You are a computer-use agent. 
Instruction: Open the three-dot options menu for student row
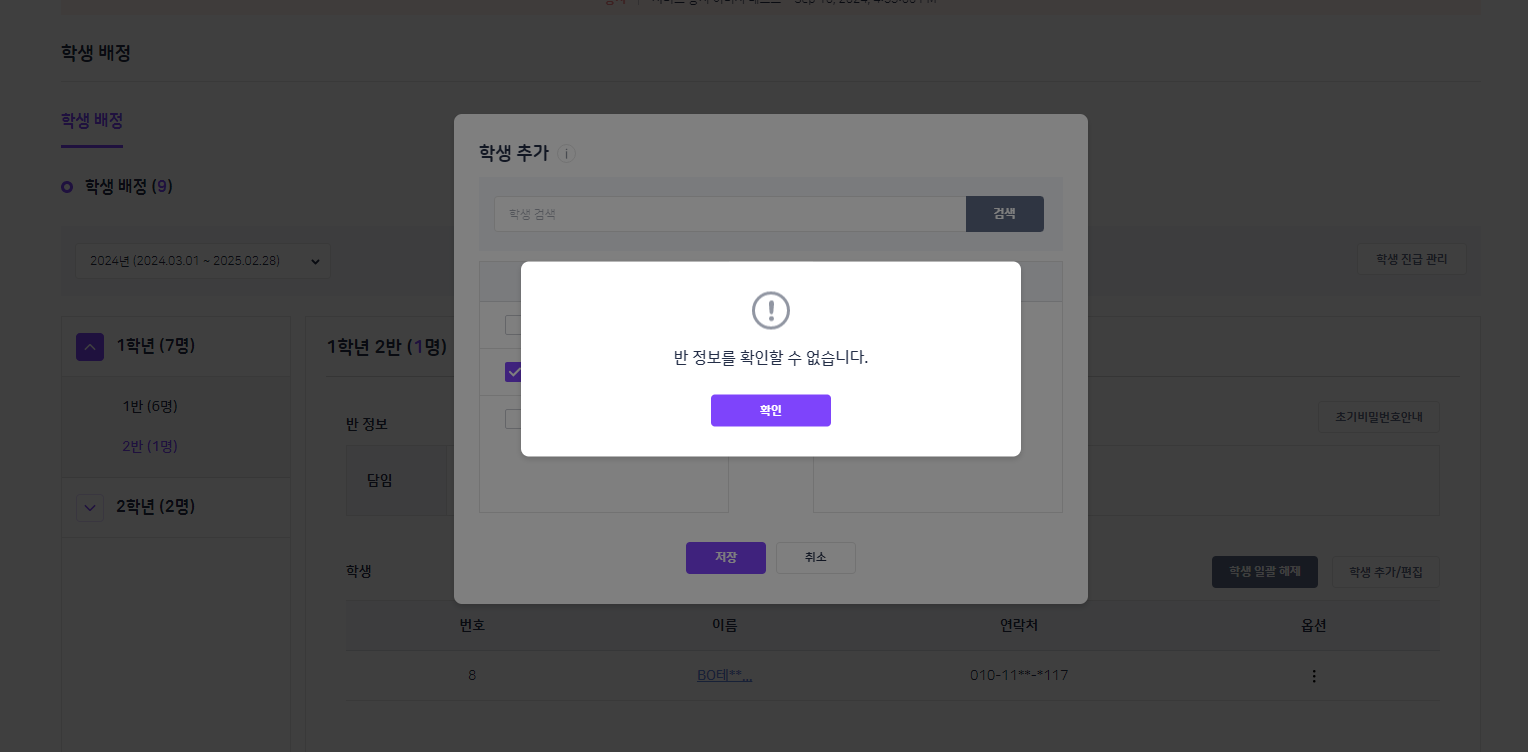[1314, 676]
